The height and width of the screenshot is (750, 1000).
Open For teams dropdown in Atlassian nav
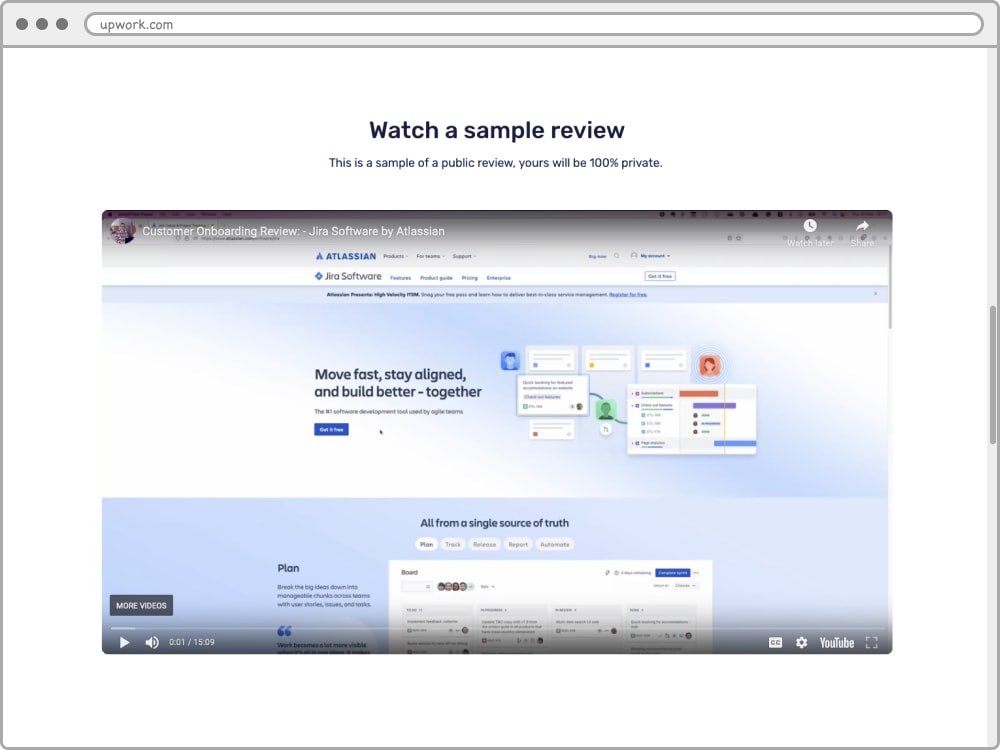430,256
